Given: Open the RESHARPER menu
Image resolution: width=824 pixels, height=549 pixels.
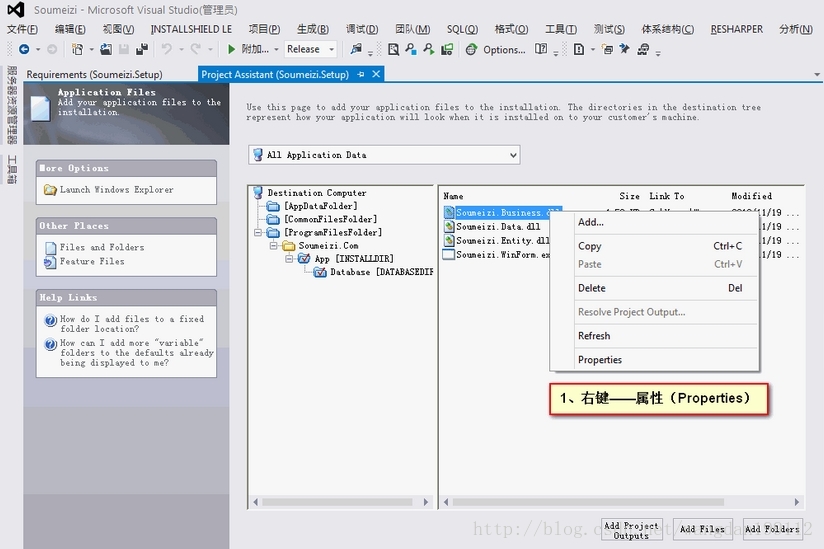Looking at the screenshot, I should pyautogui.click(x=737, y=29).
